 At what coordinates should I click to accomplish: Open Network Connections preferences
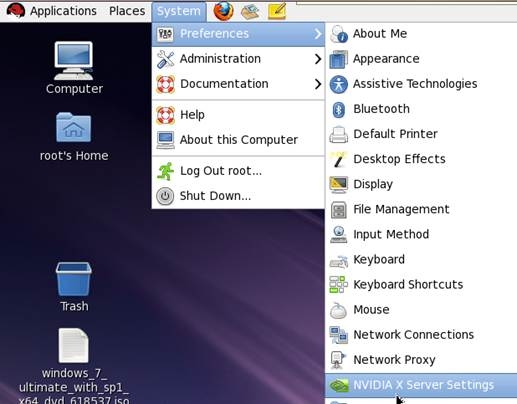click(421, 335)
